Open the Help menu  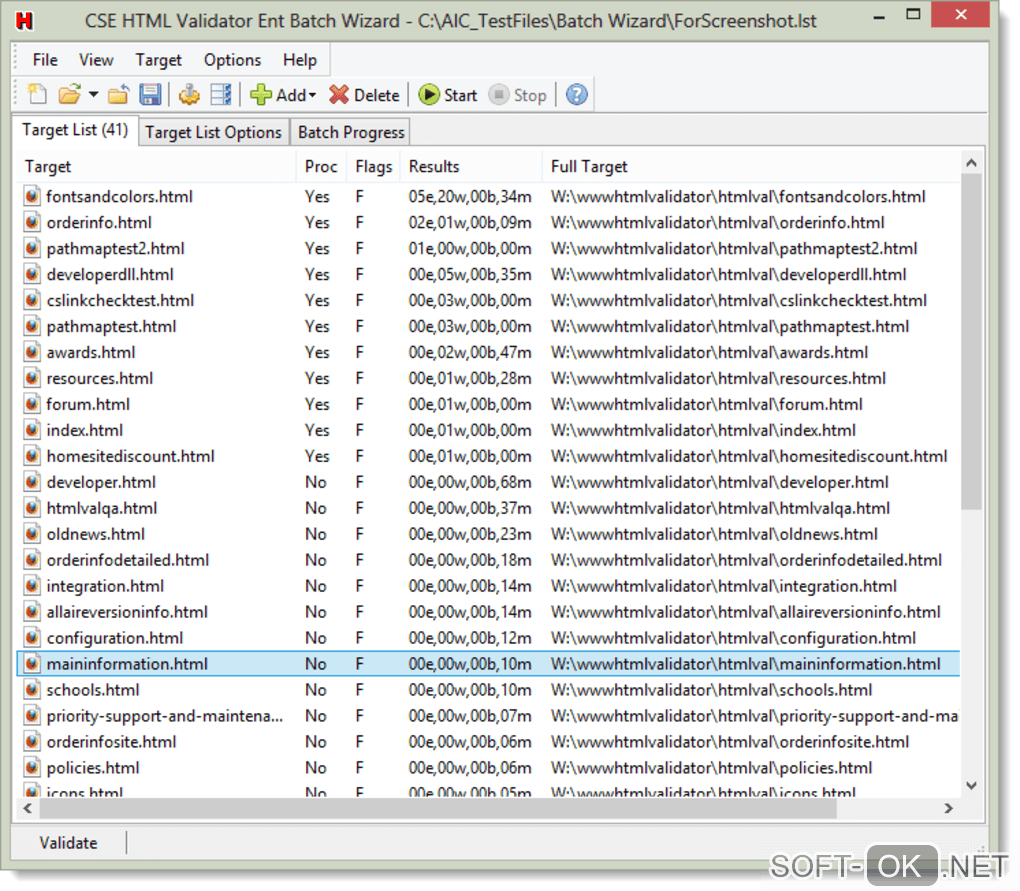(299, 60)
